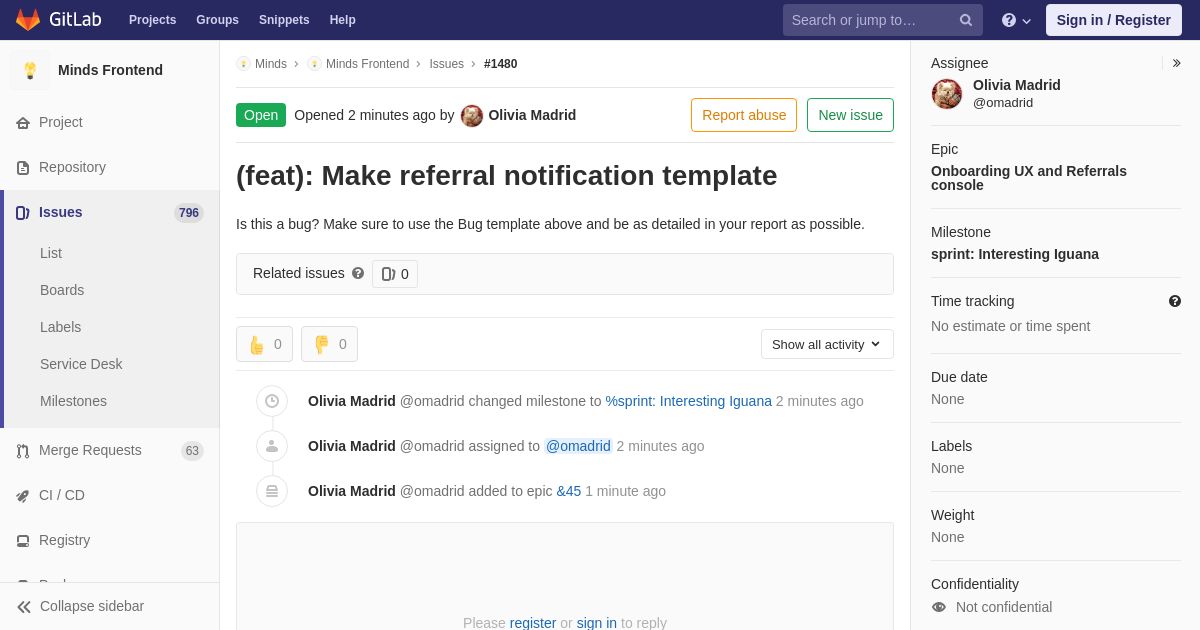Click the Registry icon in sidebar
This screenshot has height=630, width=1200.
[x=23, y=540]
